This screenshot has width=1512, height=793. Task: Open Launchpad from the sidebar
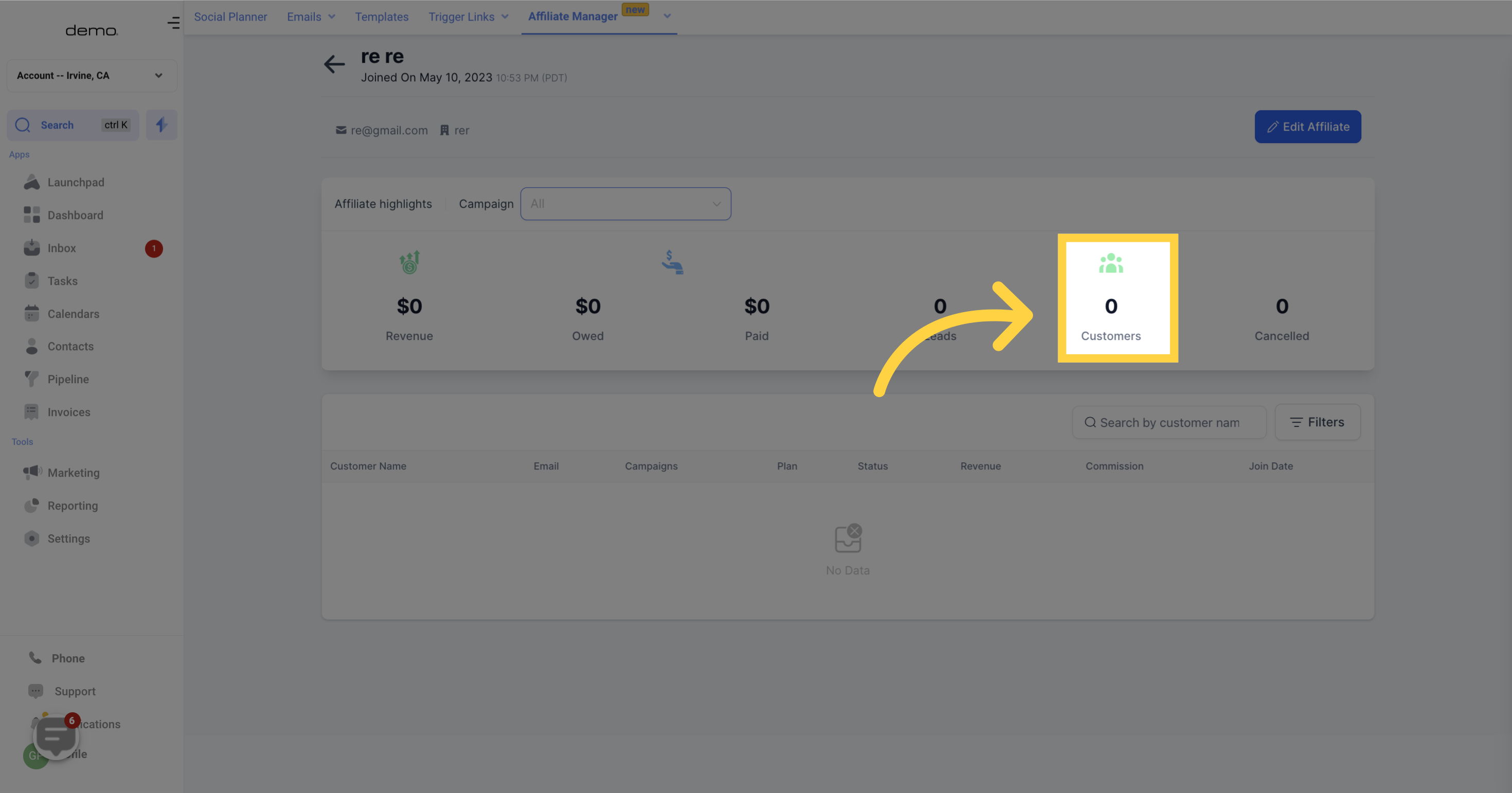pos(76,183)
